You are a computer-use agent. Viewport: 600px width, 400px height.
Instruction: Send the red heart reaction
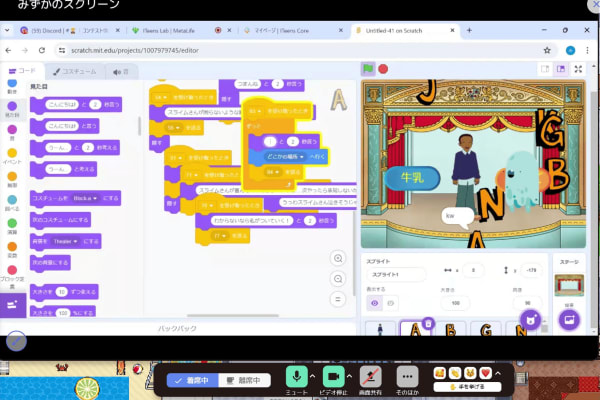pyautogui.click(x=486, y=373)
